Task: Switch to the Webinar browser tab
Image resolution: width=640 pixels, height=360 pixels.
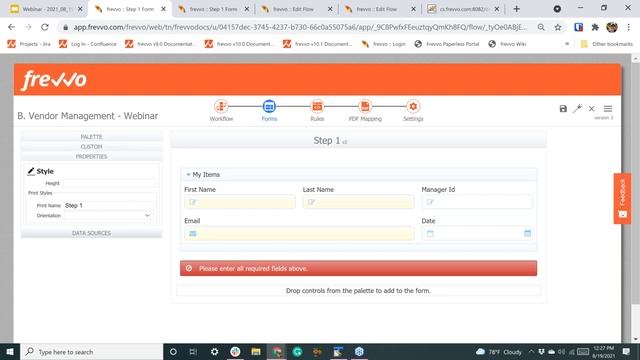Action: [46, 9]
